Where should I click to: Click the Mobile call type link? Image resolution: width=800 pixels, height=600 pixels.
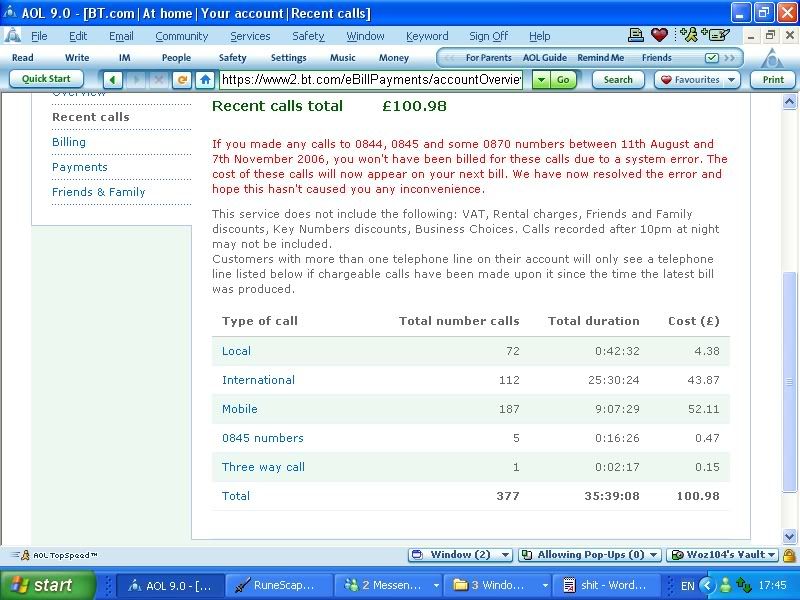pyautogui.click(x=239, y=409)
